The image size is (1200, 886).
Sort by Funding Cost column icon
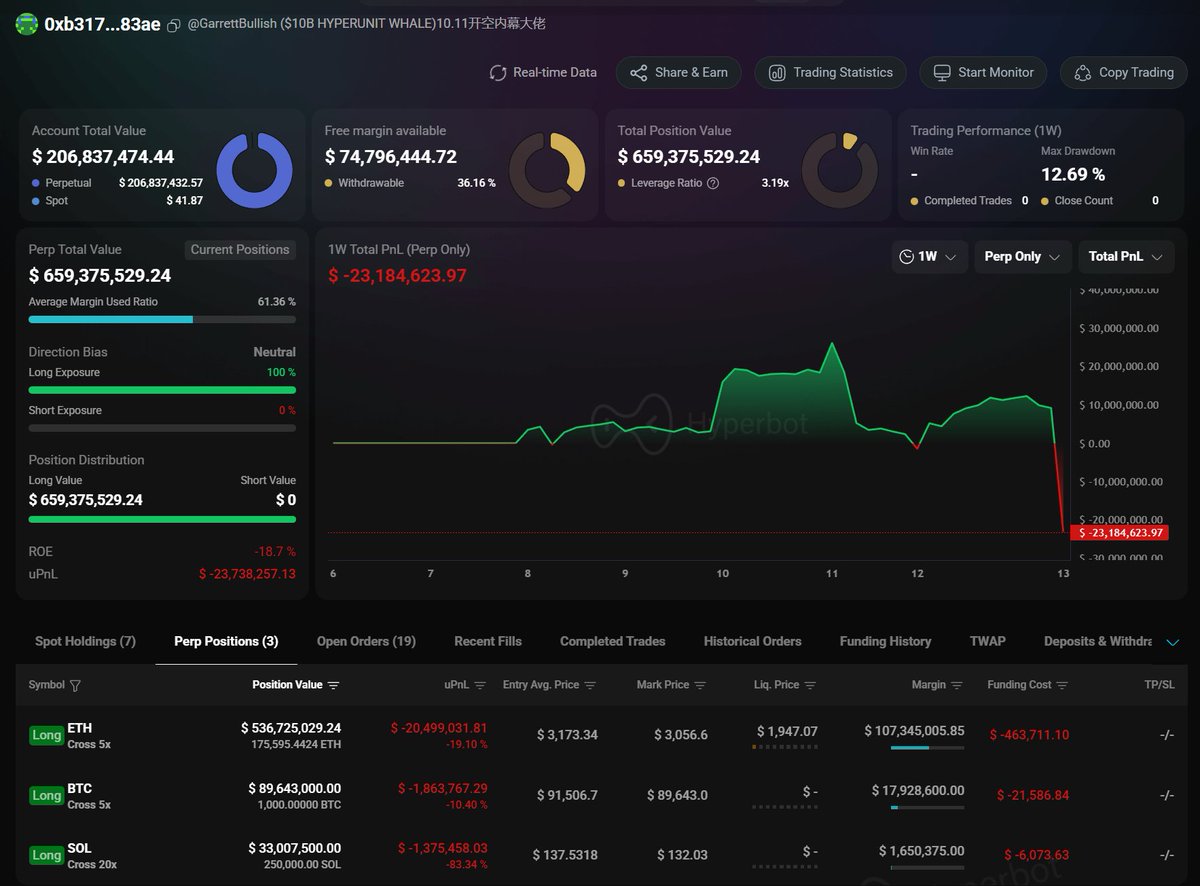pyautogui.click(x=1062, y=685)
